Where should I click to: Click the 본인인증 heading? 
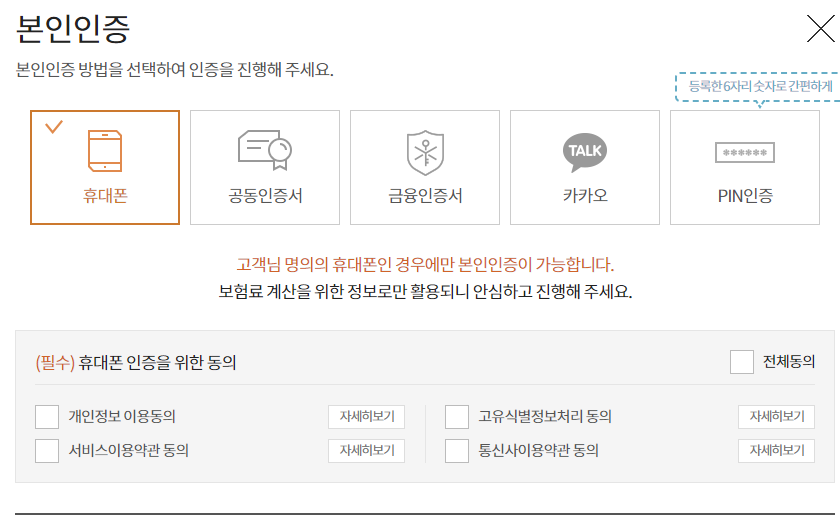click(73, 29)
